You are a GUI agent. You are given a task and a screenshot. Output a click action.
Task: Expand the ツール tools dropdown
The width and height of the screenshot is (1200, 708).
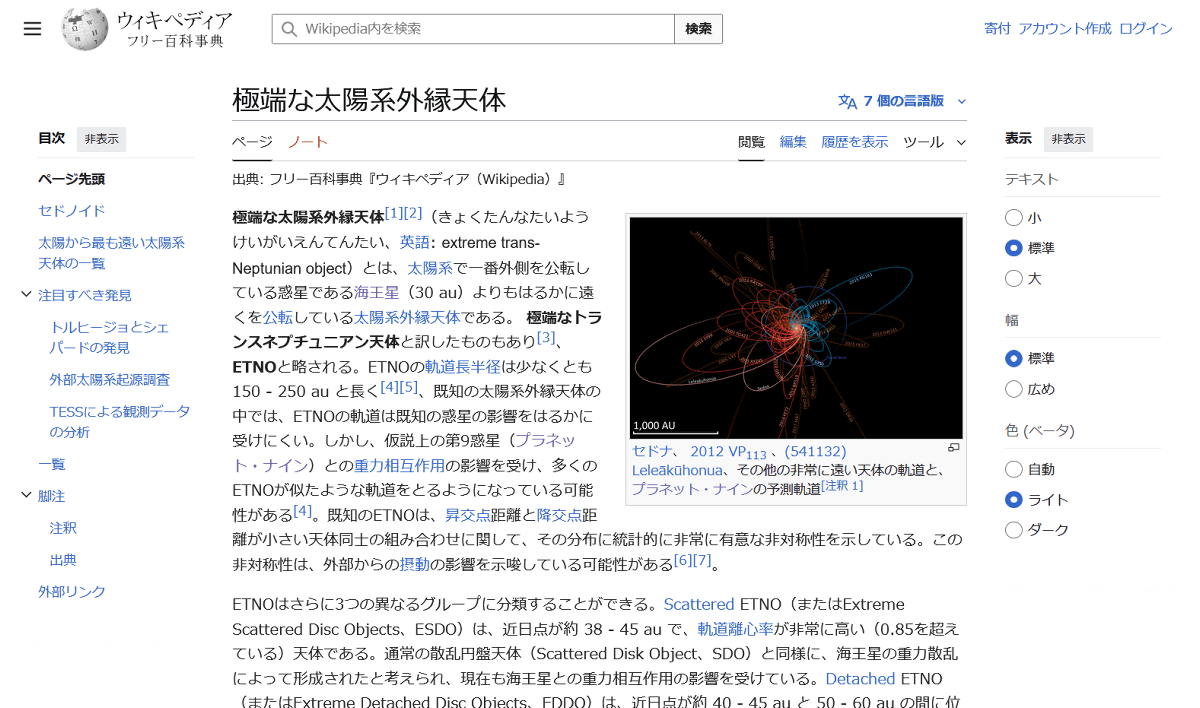(933, 142)
